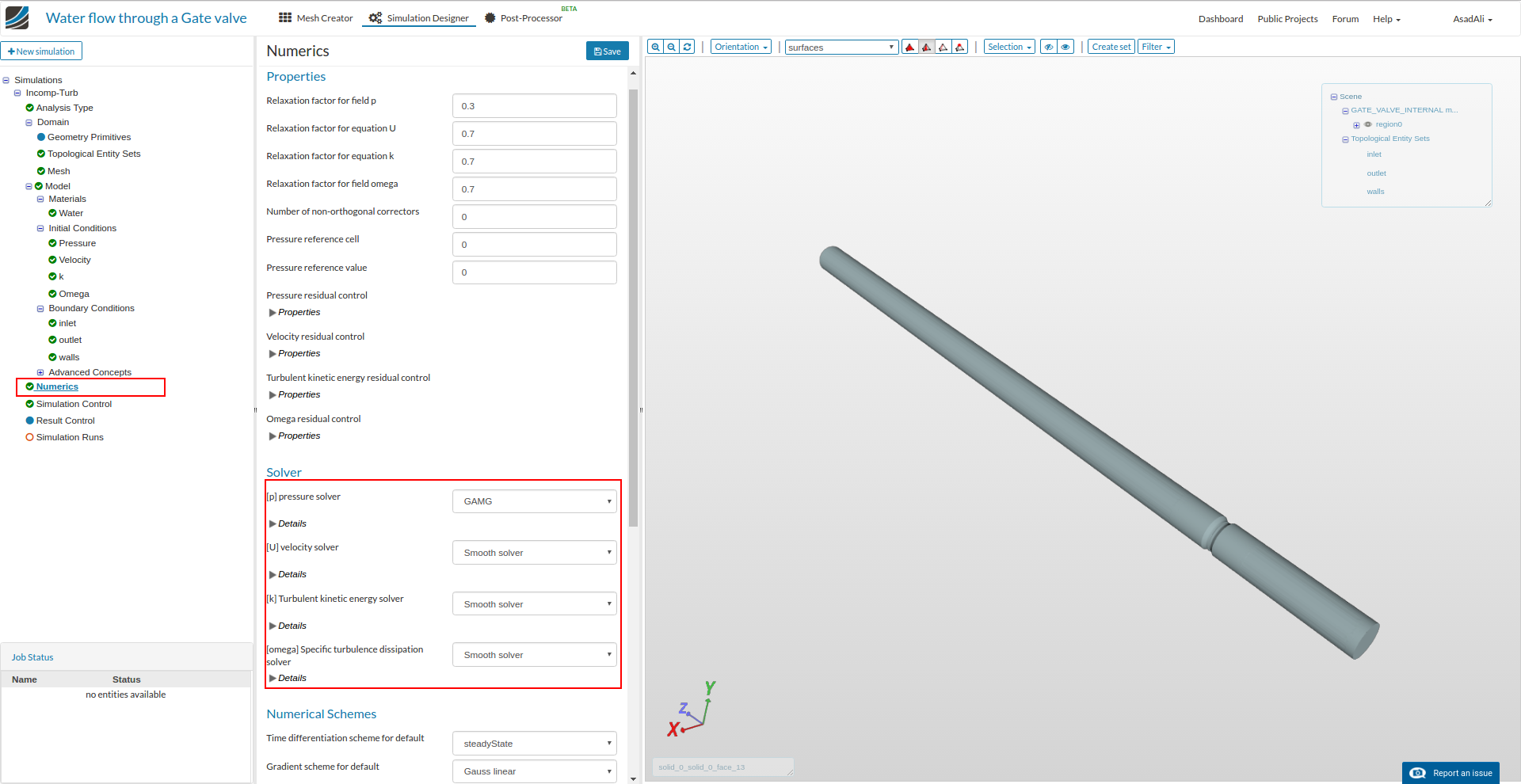Click the green check icon beside Velocity
The height and width of the screenshot is (784, 1521).
coord(52,260)
